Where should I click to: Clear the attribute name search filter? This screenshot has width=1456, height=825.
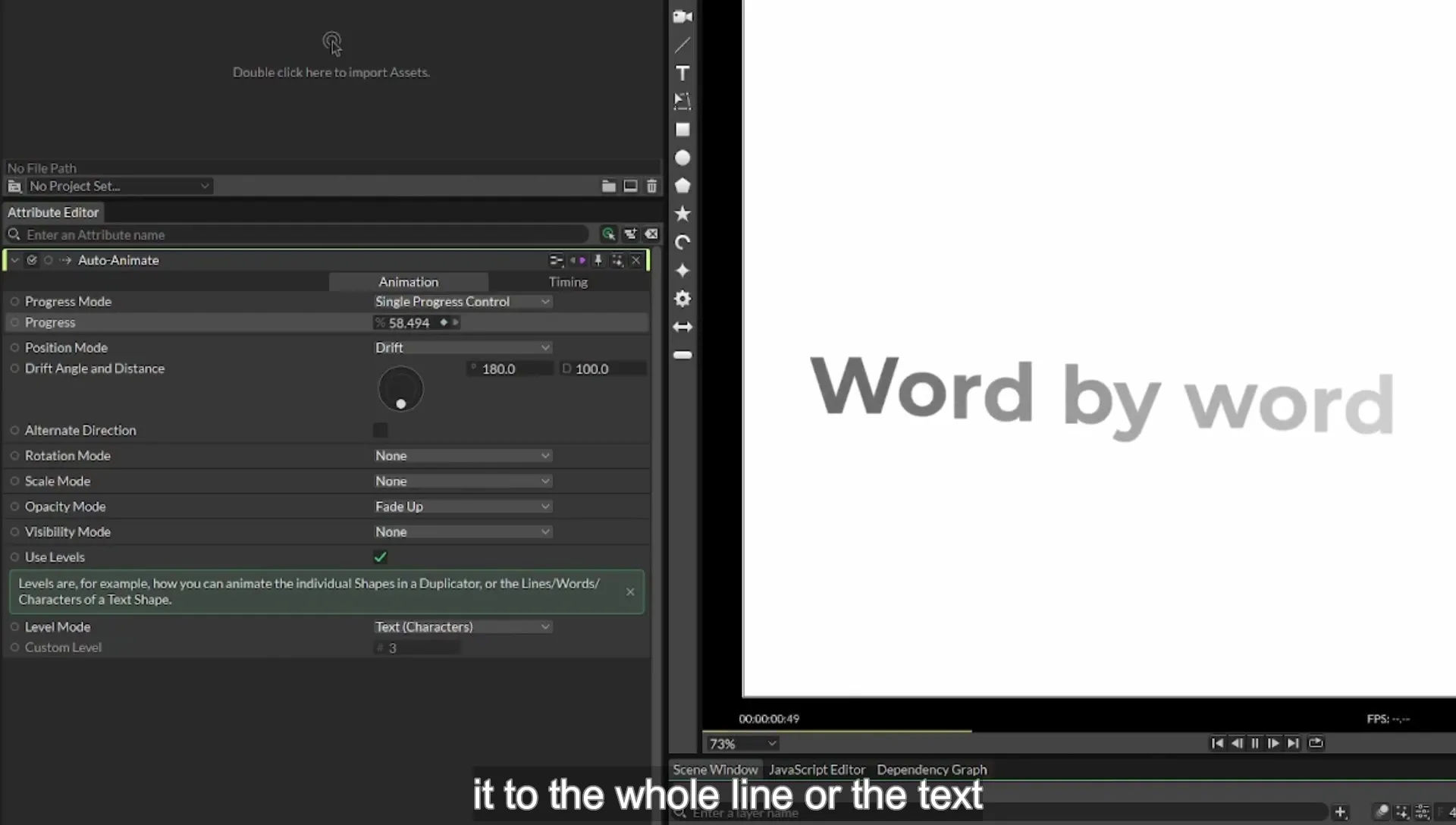(x=651, y=234)
